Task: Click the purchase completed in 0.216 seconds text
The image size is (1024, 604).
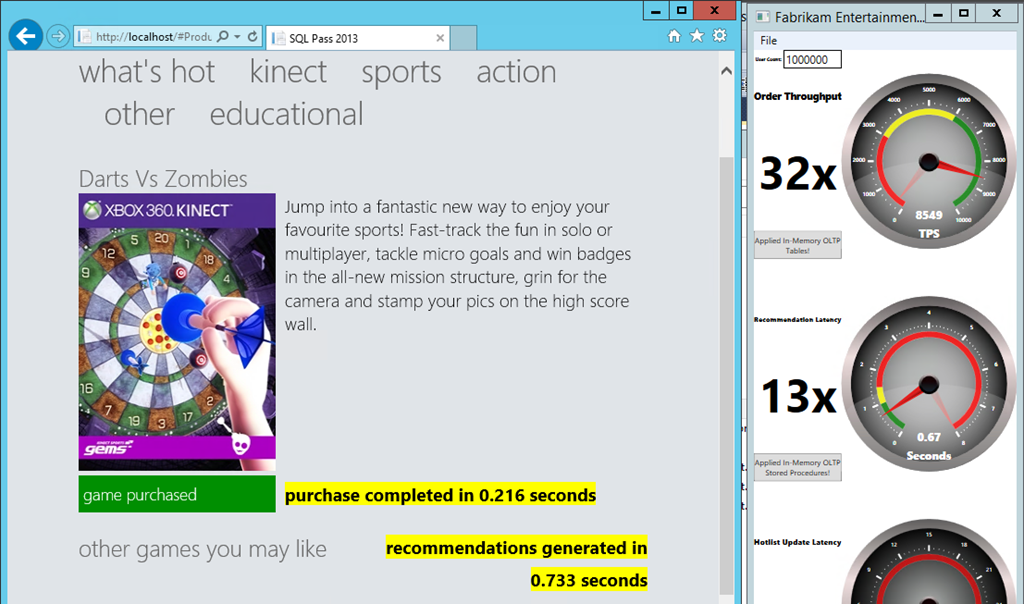Action: click(440, 495)
